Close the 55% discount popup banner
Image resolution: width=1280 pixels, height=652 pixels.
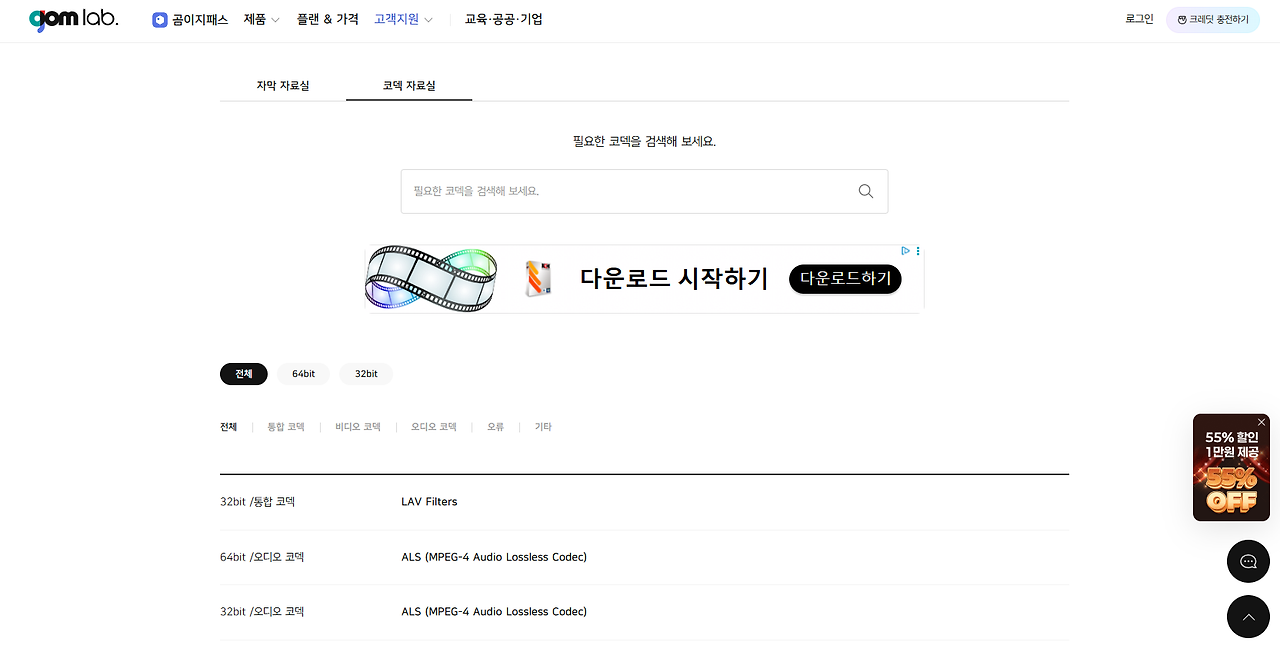point(1261,423)
